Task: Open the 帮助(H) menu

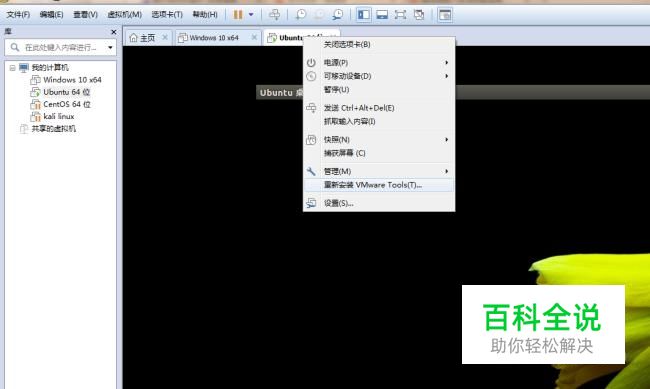Action: tap(205, 15)
